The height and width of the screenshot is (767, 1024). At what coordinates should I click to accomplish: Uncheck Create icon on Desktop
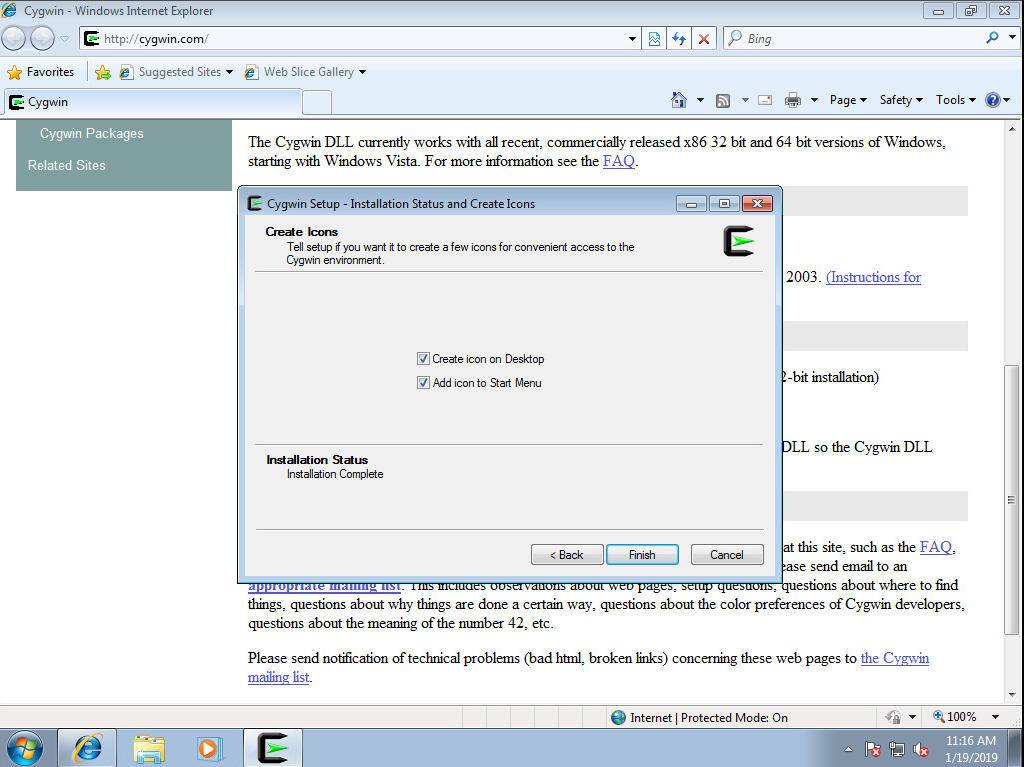tap(423, 359)
